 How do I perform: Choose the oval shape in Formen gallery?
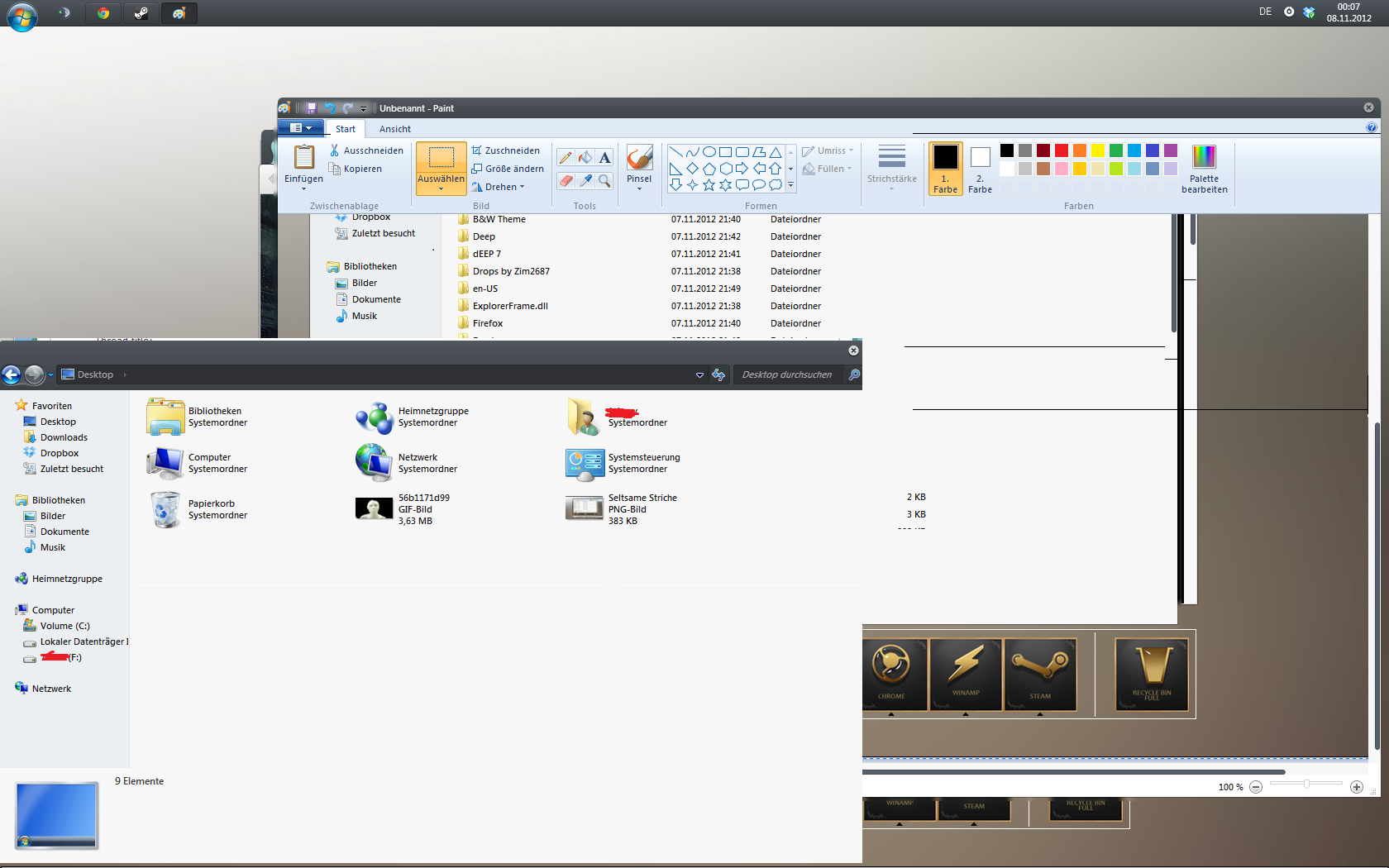[709, 152]
